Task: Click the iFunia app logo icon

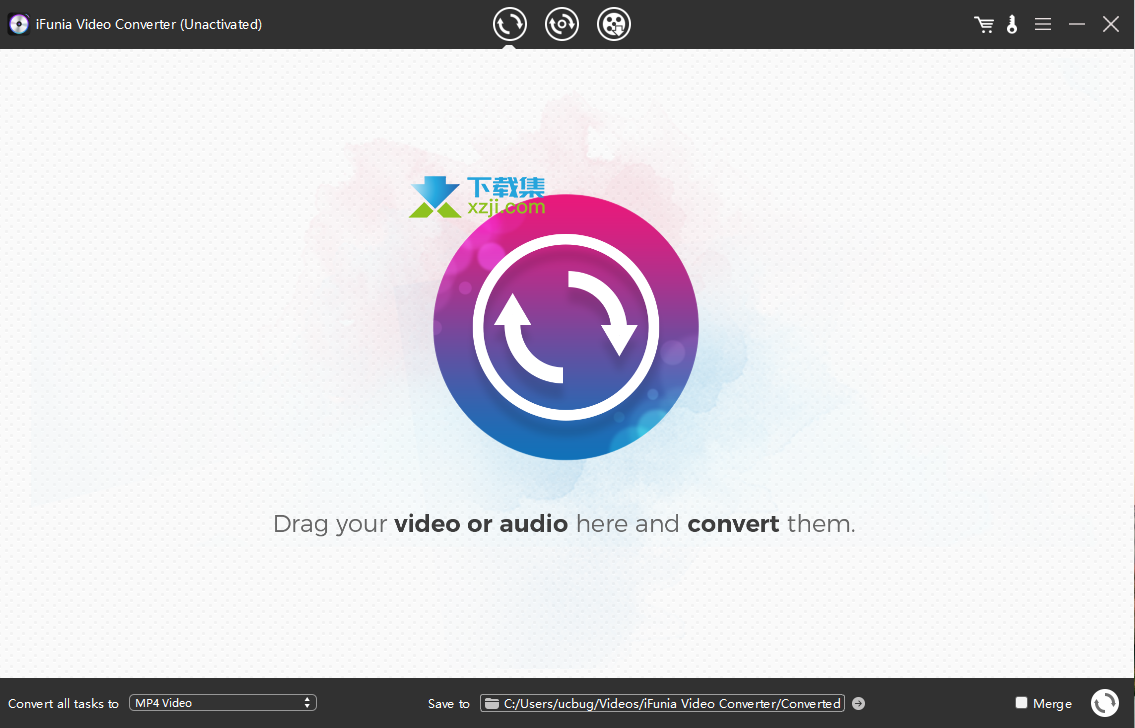Action: tap(18, 24)
